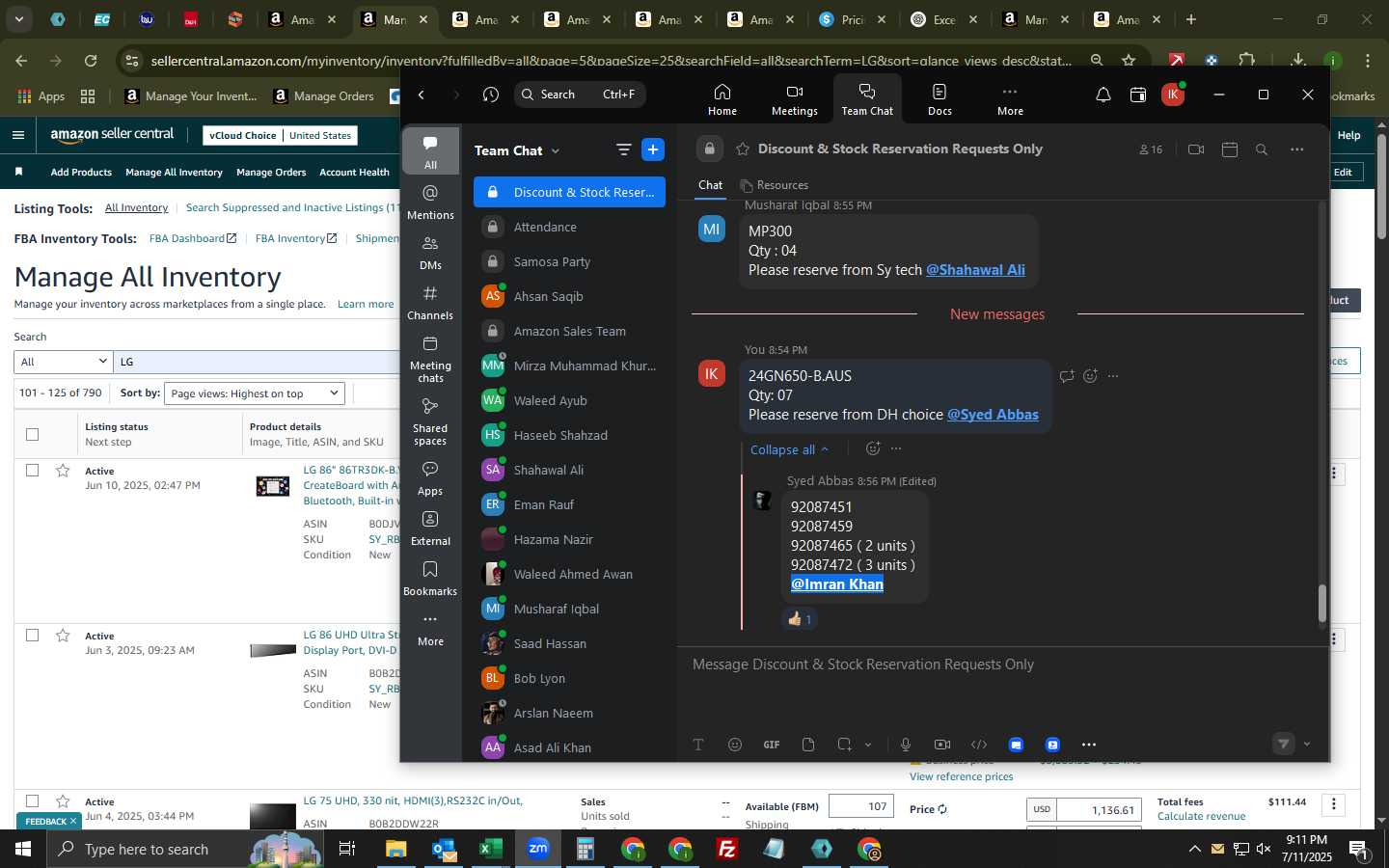The image size is (1389, 868).
Task: Open Sort by Page views dropdown
Action: (255, 393)
